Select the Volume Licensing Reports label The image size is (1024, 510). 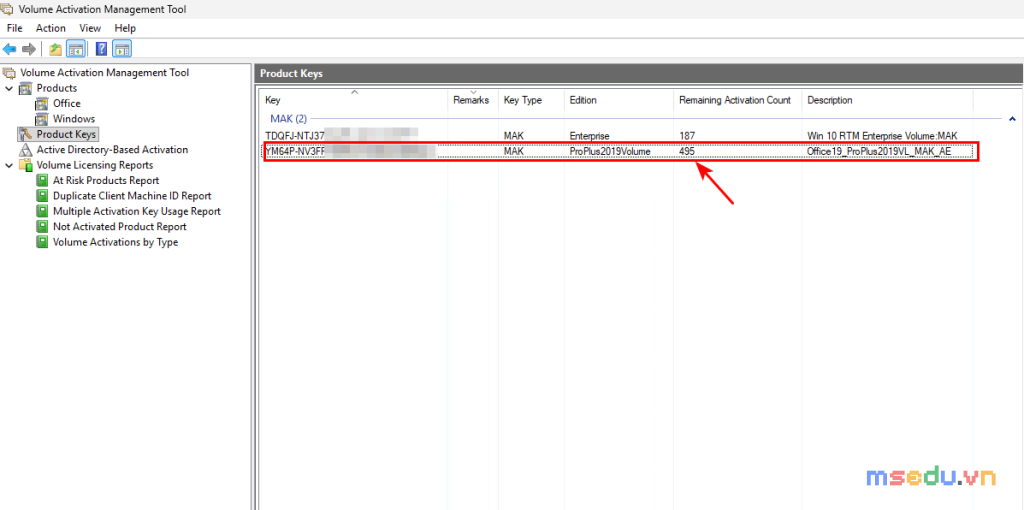95,165
